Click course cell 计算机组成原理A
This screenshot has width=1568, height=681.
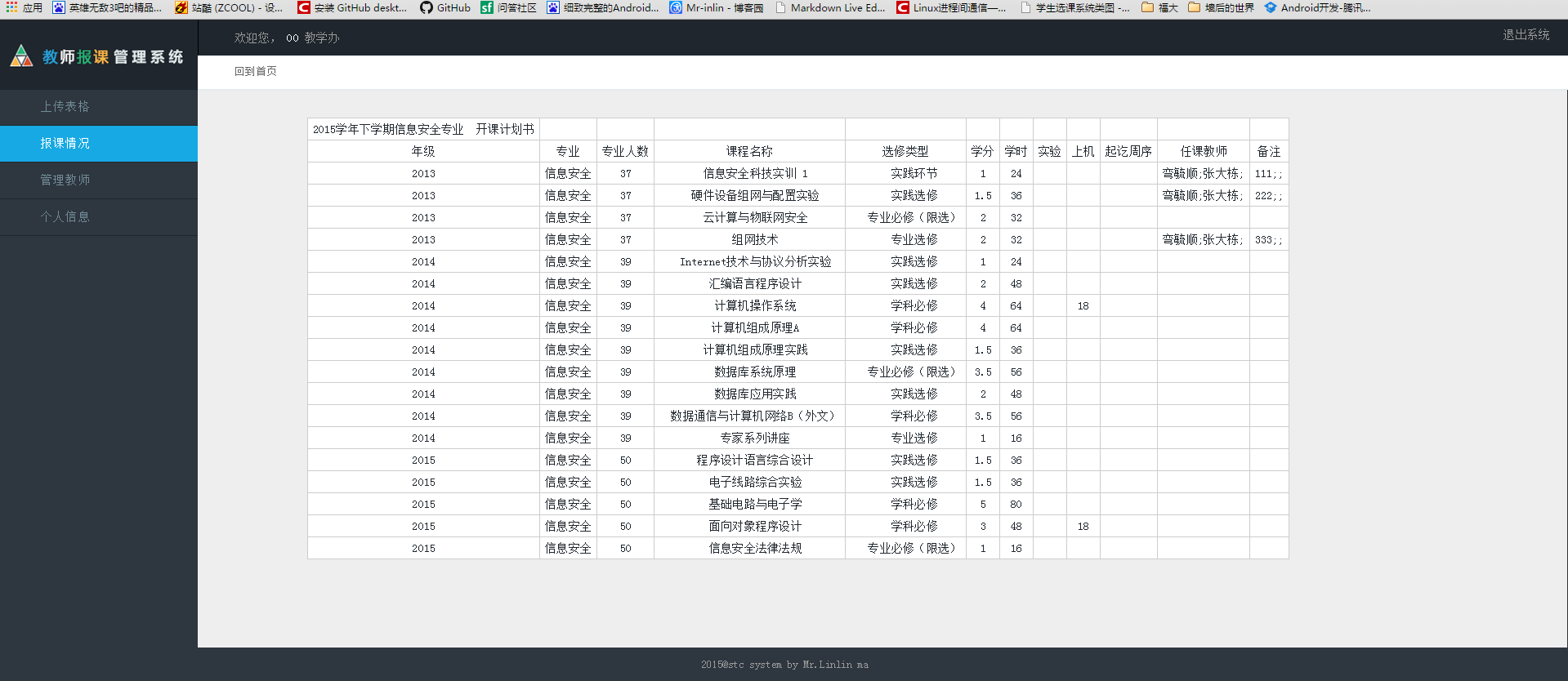click(x=749, y=327)
